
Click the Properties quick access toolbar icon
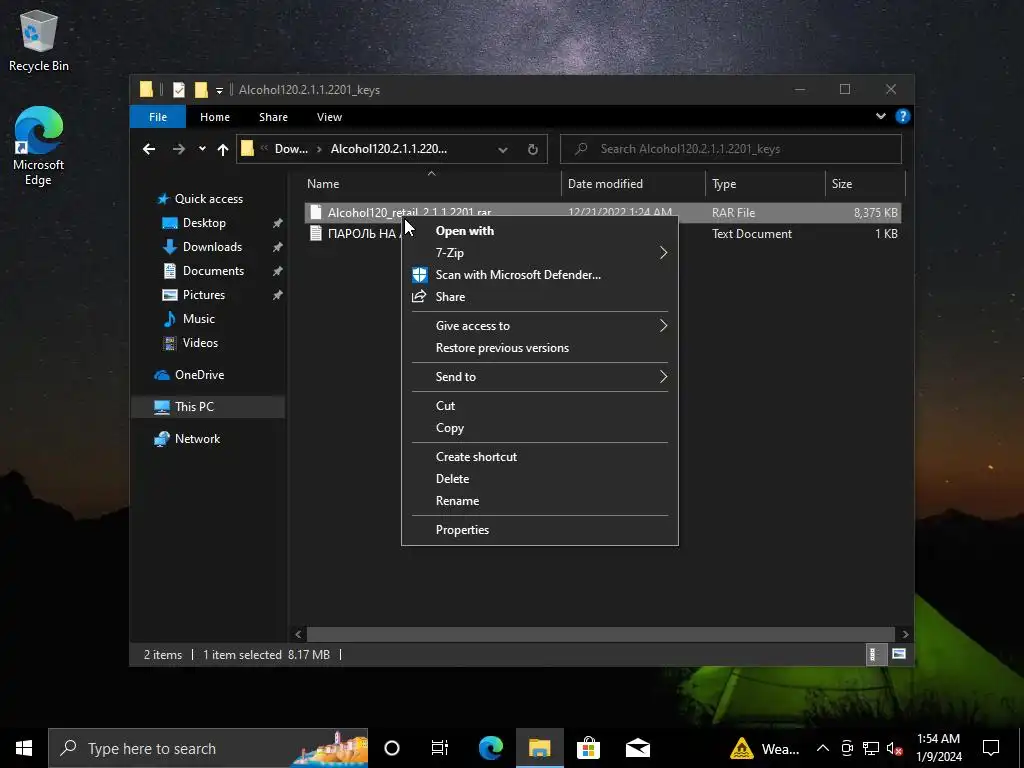tap(179, 89)
